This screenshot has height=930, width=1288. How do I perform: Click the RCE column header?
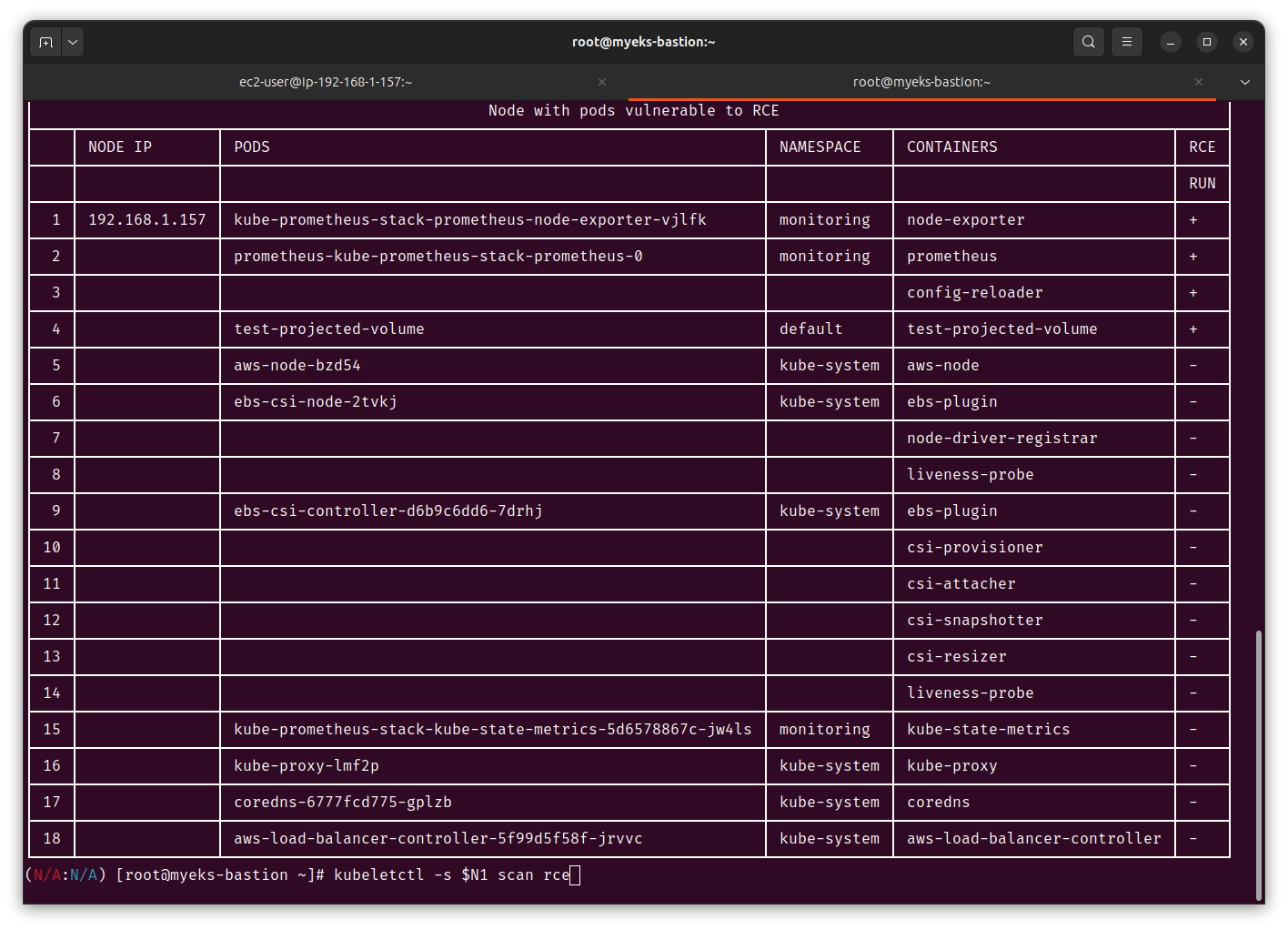click(1202, 147)
